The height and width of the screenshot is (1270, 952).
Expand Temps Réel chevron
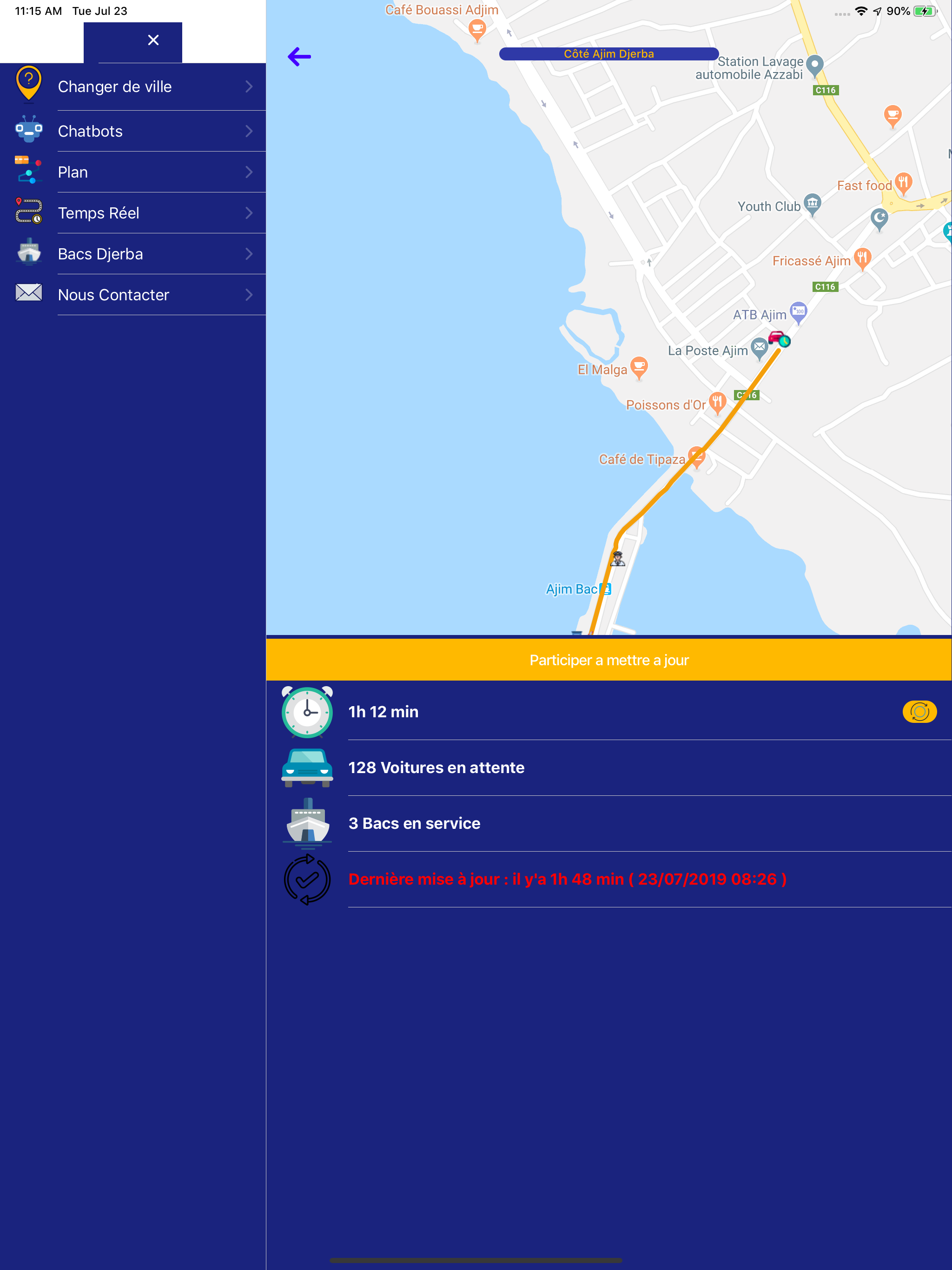click(x=249, y=213)
